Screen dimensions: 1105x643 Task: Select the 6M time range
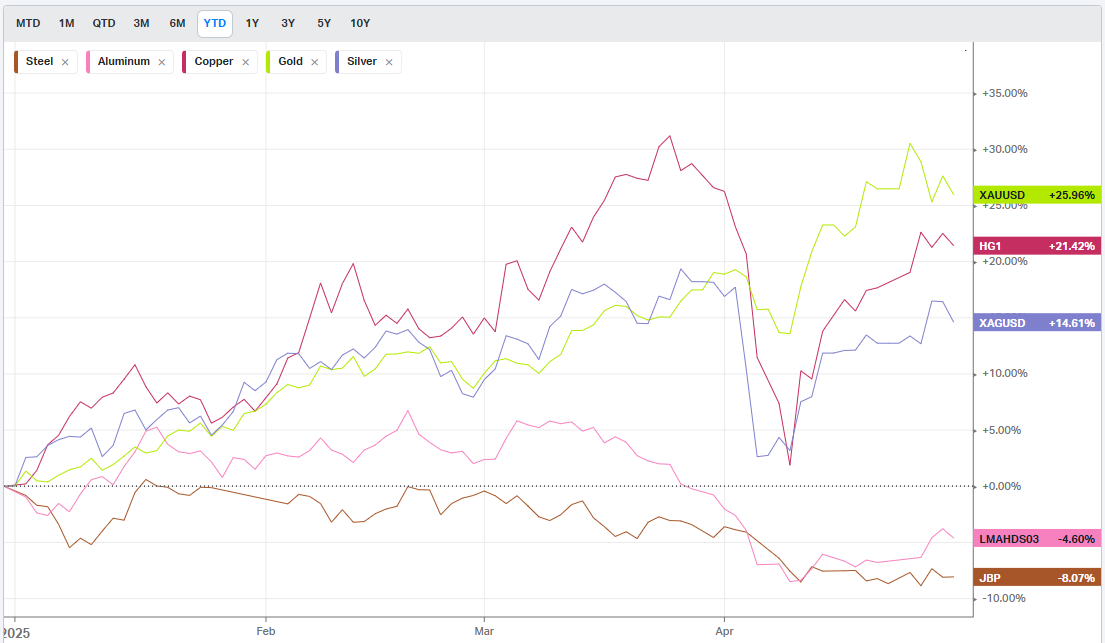pos(177,23)
